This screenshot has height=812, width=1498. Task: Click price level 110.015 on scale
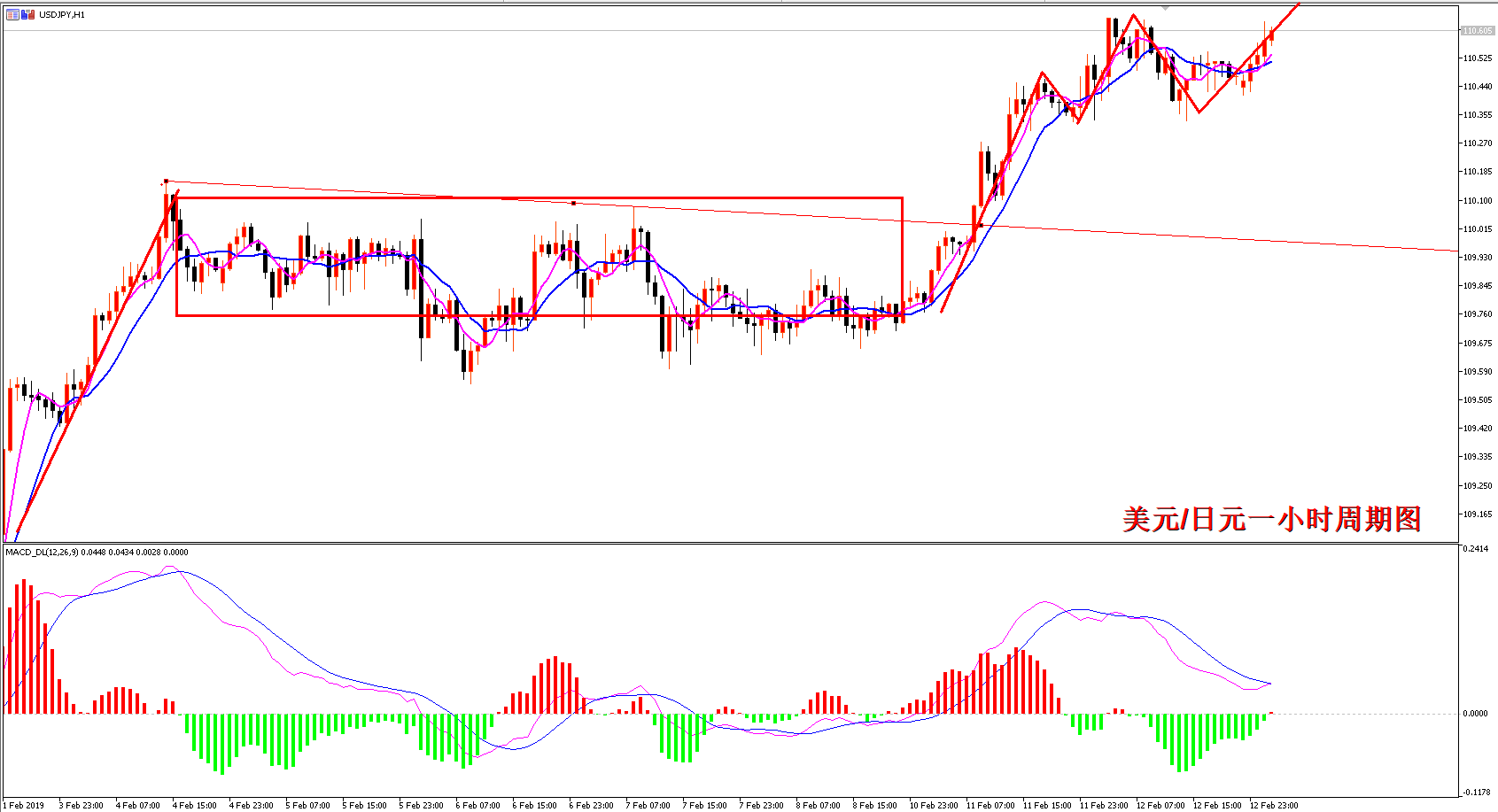click(x=1477, y=229)
